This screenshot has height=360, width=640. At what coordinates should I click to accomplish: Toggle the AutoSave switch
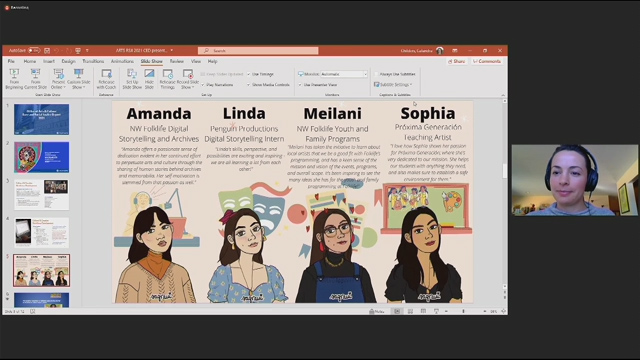click(x=34, y=51)
